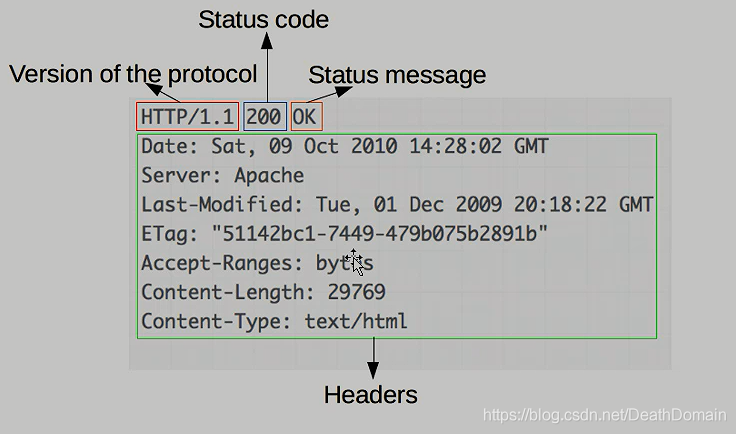Select the ETag header value
This screenshot has width=736, height=434.
(379, 234)
